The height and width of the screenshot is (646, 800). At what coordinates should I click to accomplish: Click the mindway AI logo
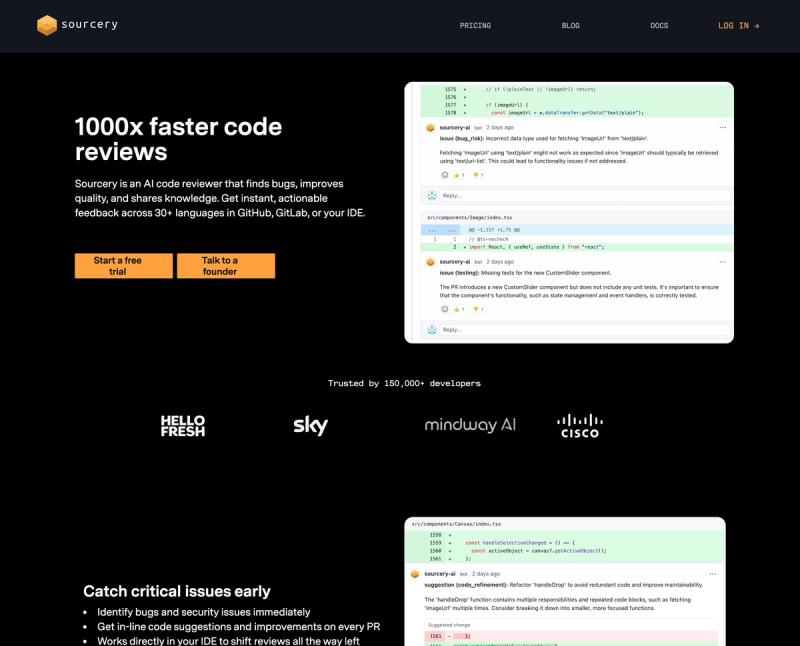point(470,425)
